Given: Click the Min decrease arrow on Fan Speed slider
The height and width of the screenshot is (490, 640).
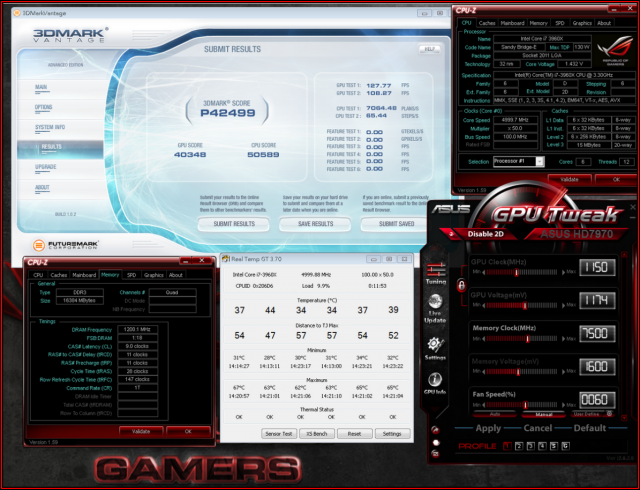Looking at the screenshot, I should (484, 405).
